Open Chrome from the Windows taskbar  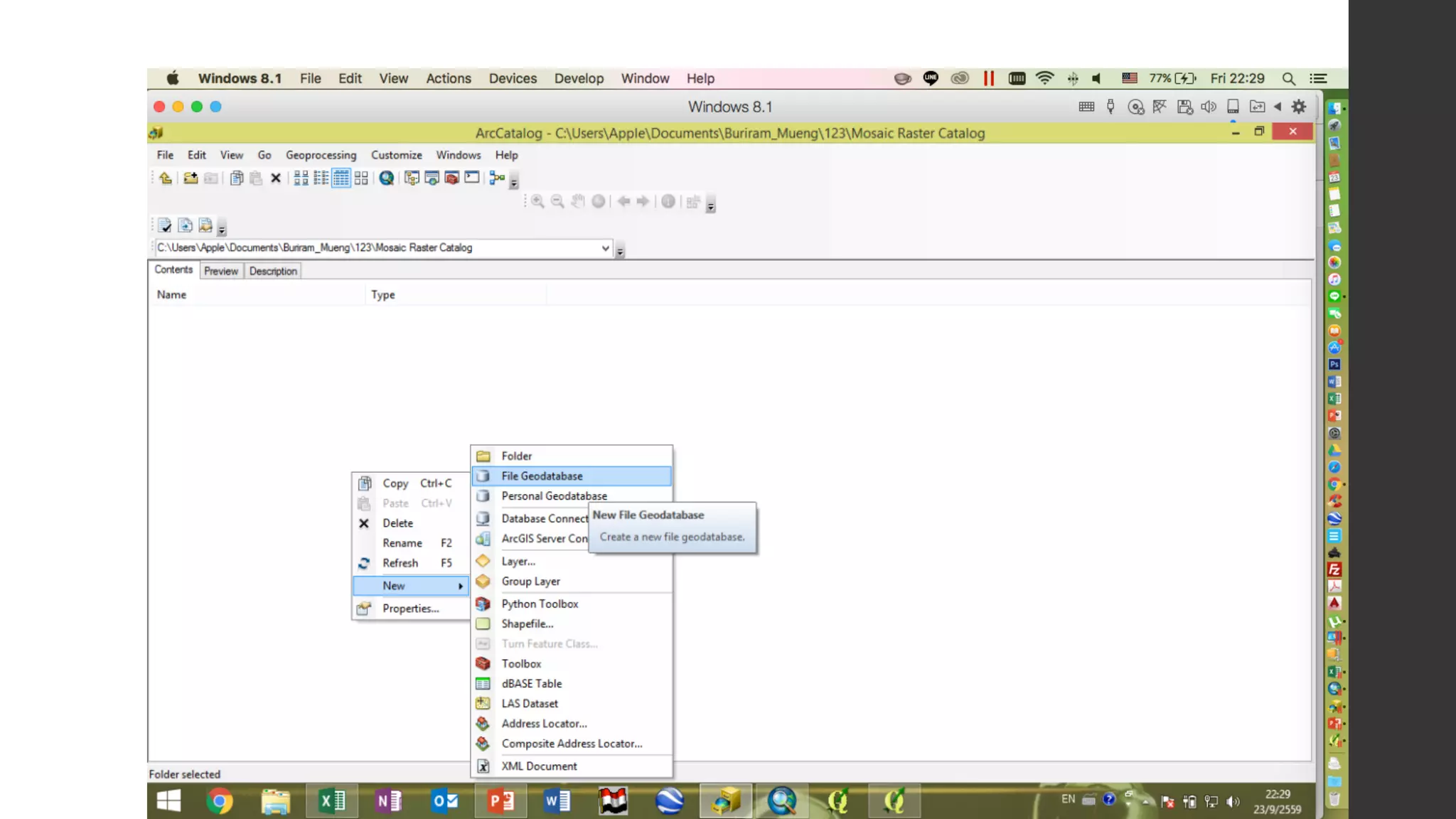(x=220, y=801)
